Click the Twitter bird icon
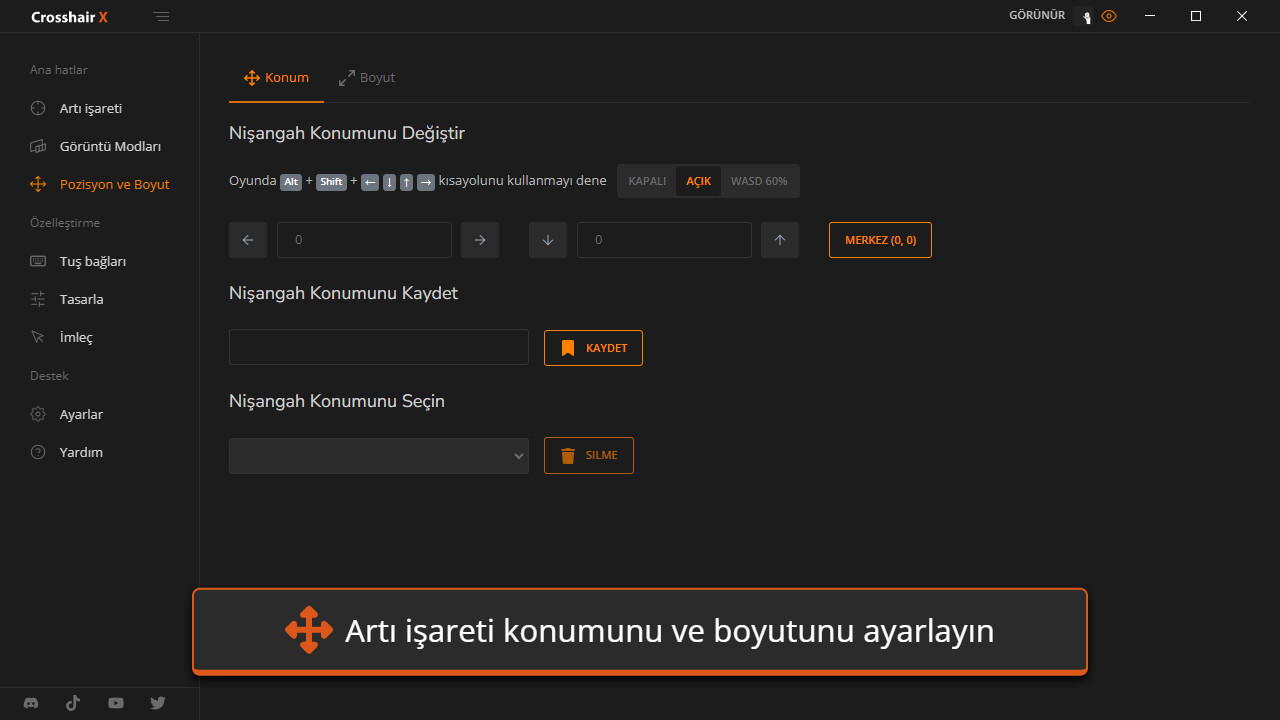This screenshot has height=720, width=1280. tap(158, 703)
